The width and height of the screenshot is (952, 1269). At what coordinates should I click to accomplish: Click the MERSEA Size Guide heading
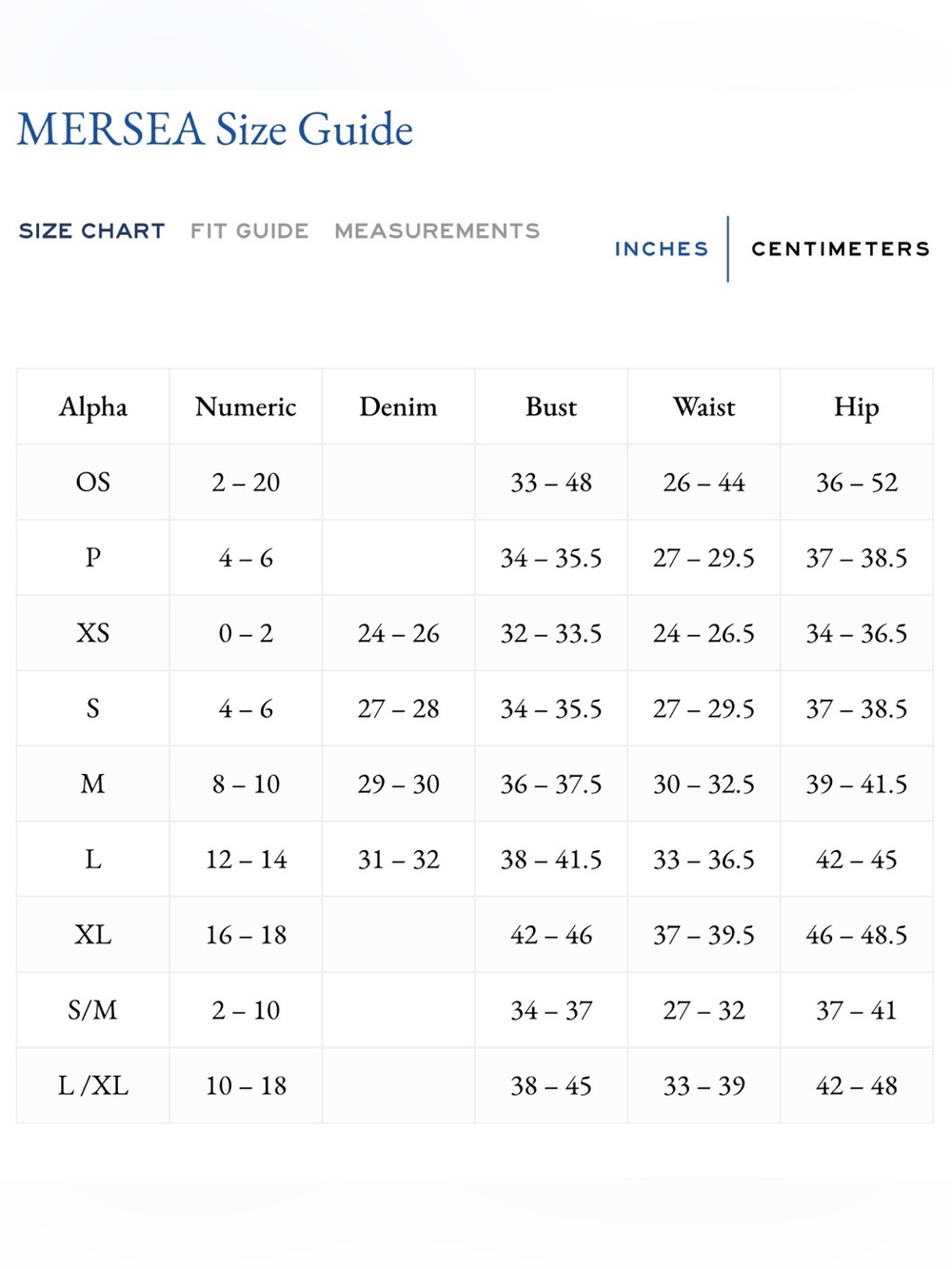coord(215,129)
